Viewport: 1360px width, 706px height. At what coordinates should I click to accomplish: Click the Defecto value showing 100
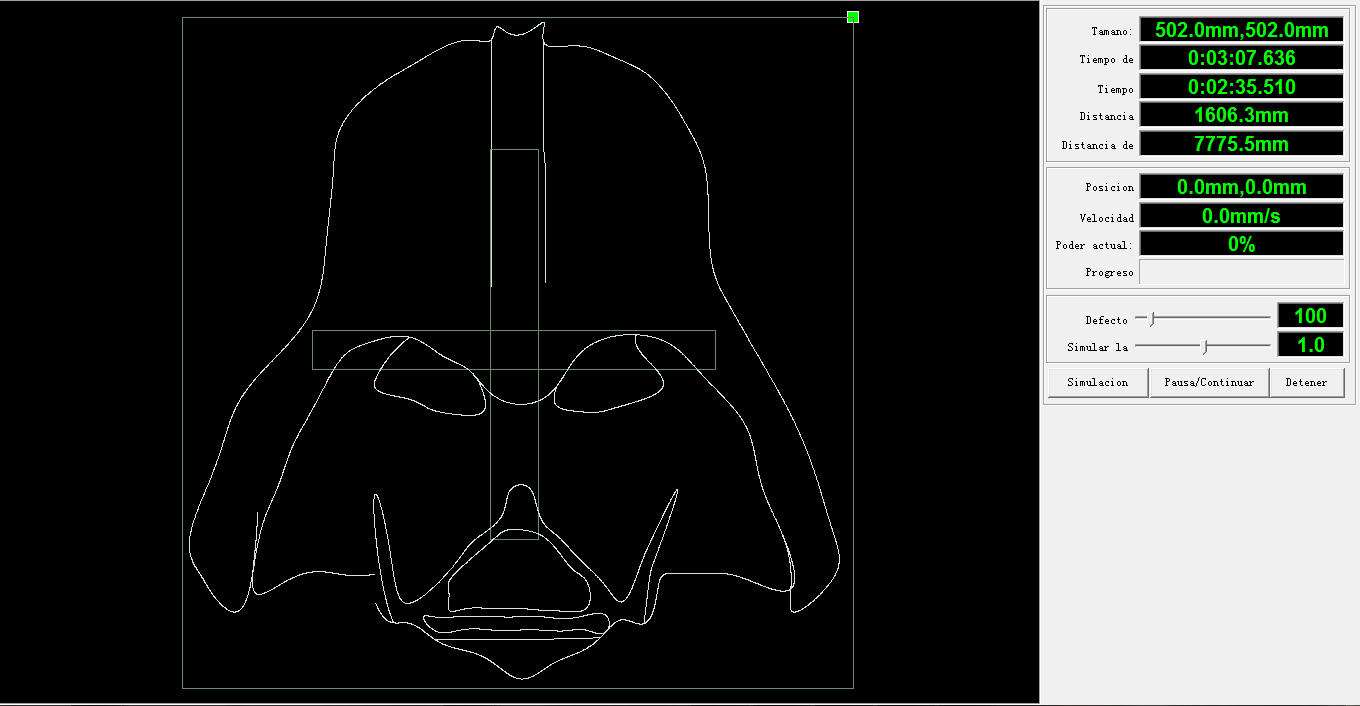[x=1310, y=315]
